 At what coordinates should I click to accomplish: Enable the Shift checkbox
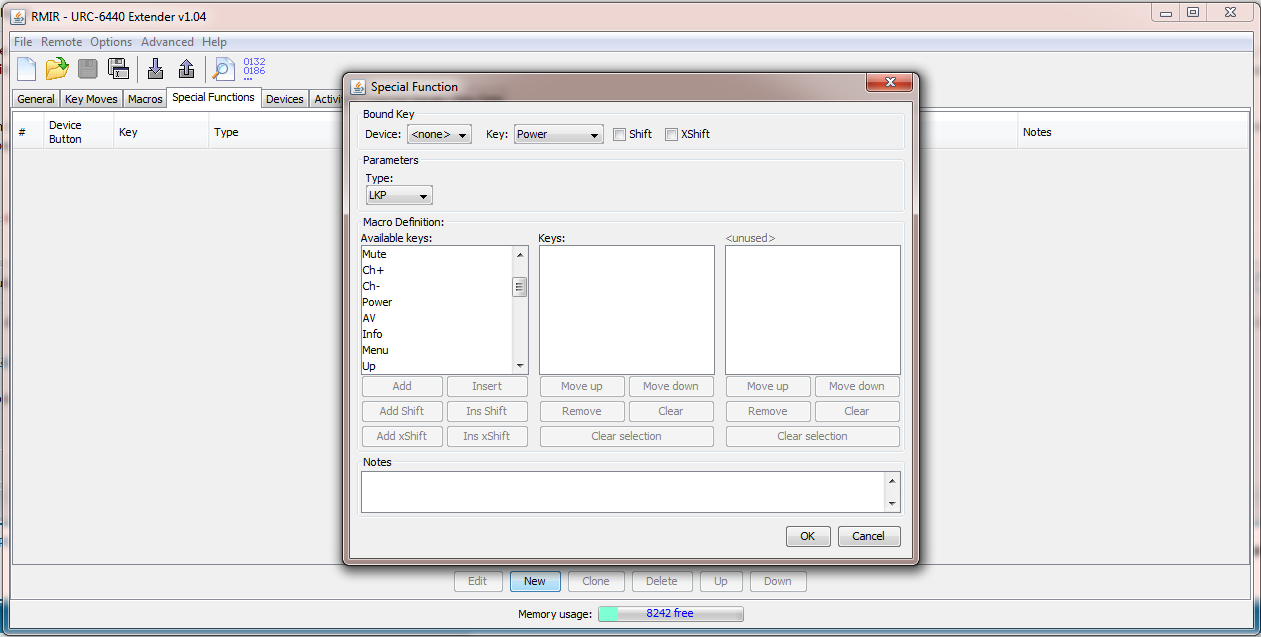tap(620, 134)
